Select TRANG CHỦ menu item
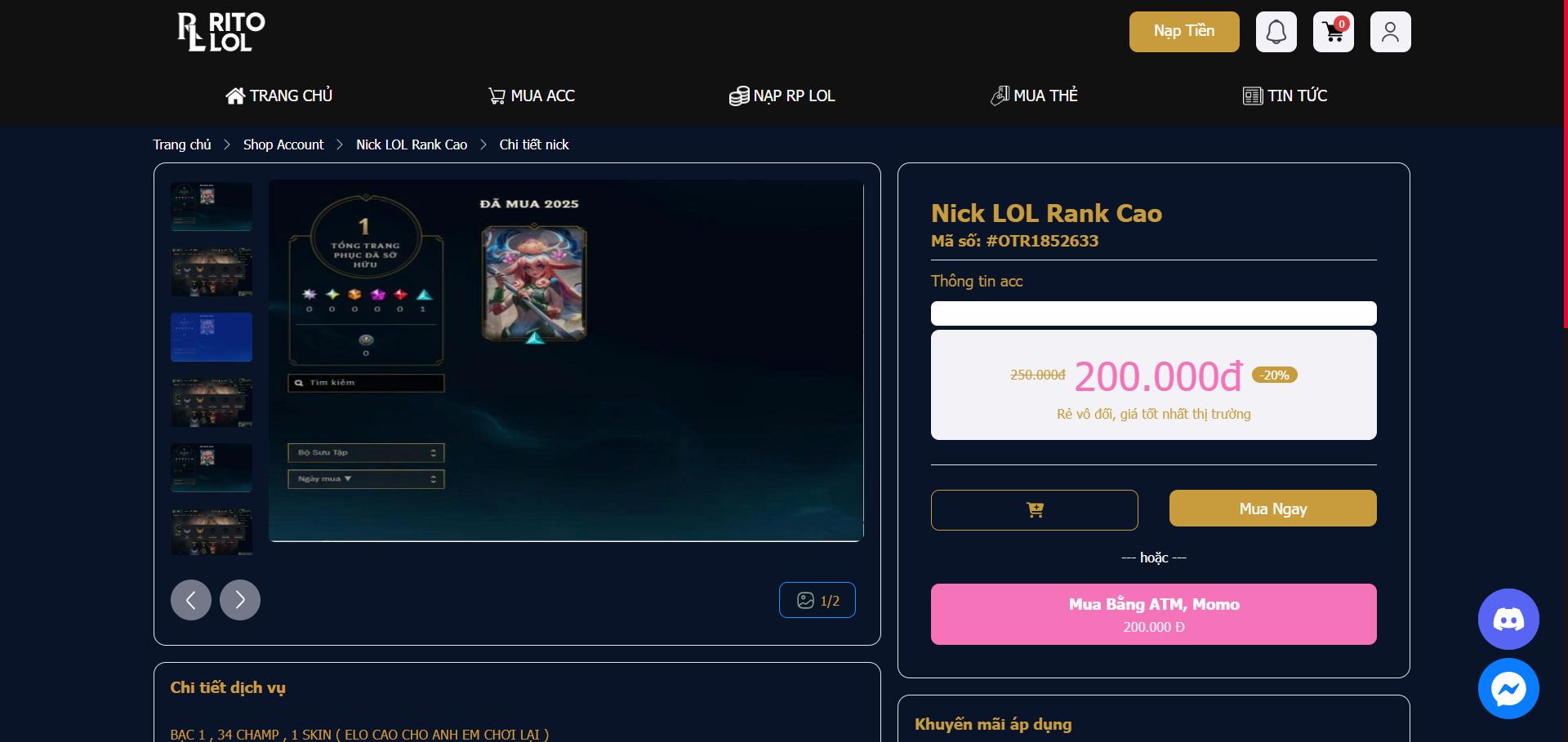 (x=278, y=96)
